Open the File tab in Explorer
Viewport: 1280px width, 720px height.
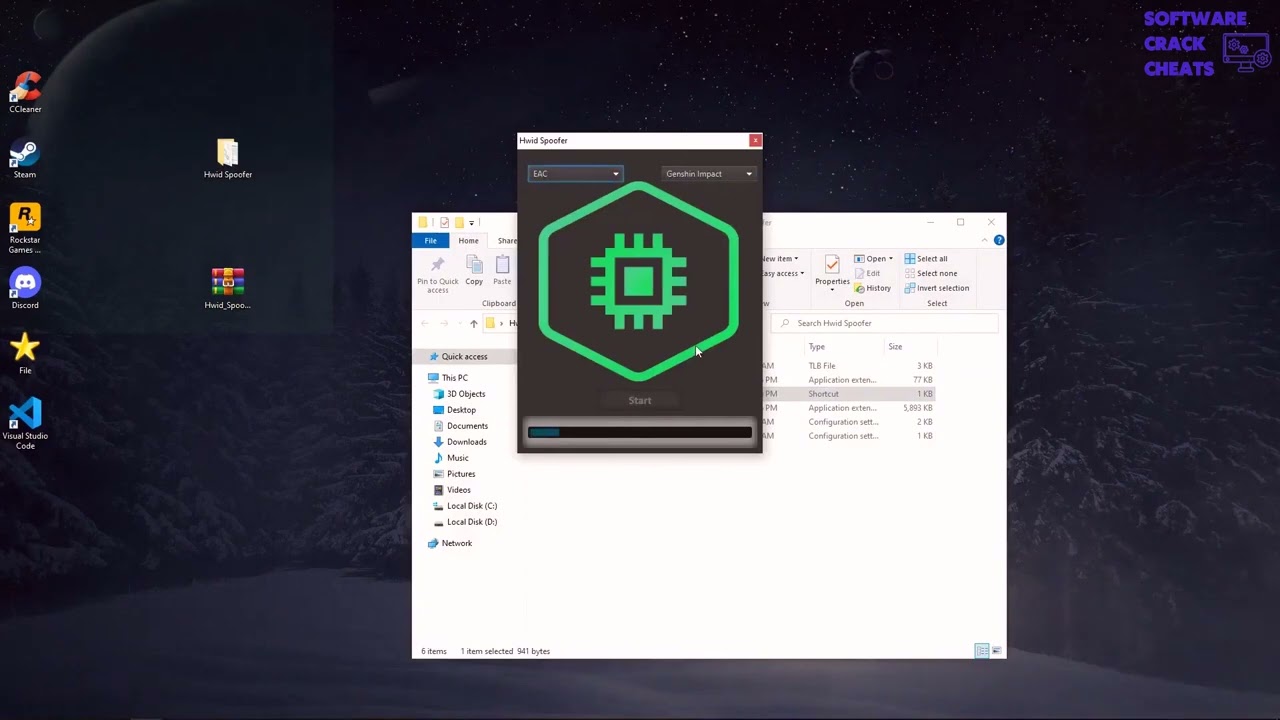(x=430, y=241)
